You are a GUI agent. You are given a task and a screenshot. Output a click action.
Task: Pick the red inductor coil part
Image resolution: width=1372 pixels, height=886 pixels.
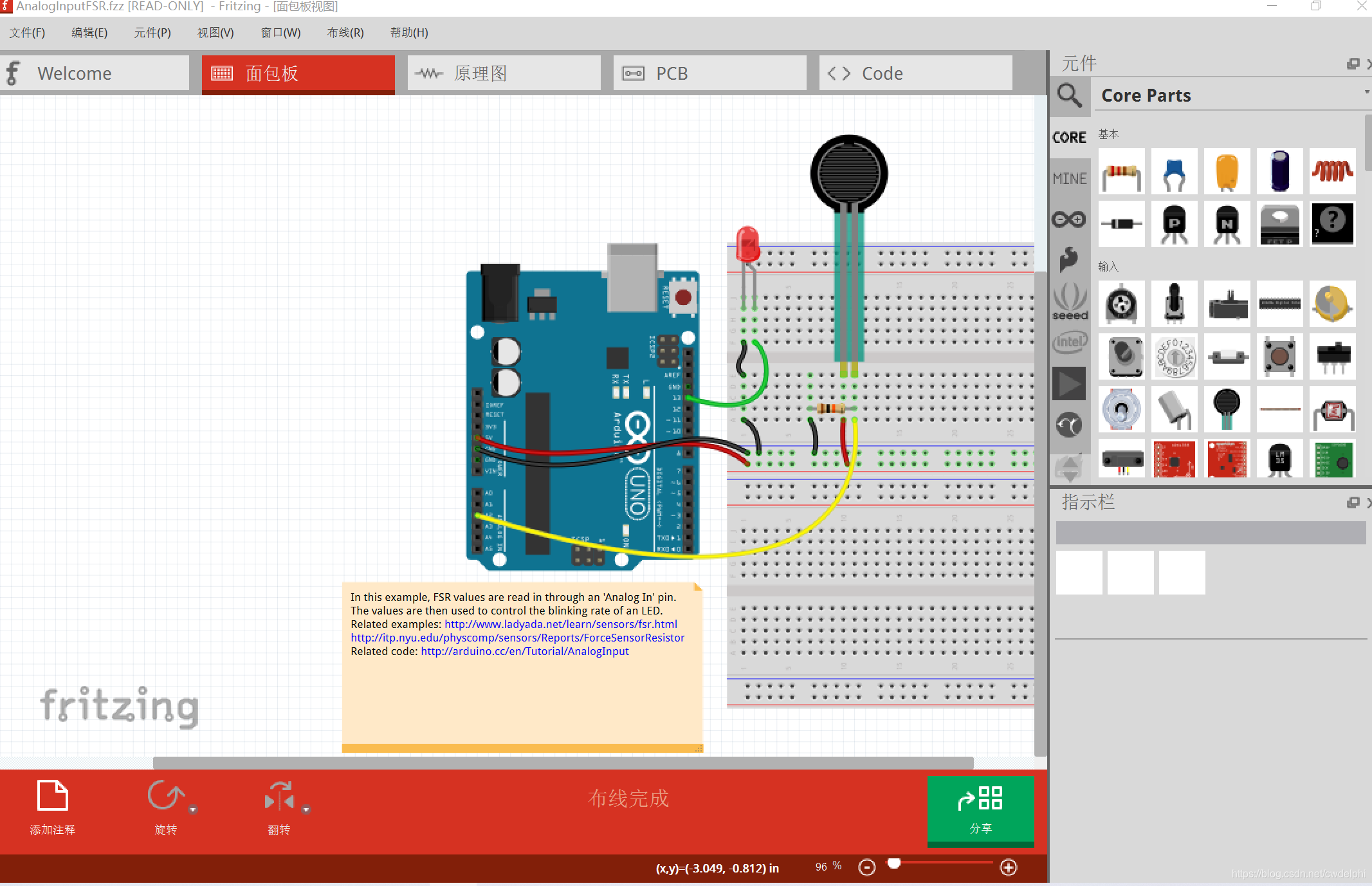pyautogui.click(x=1332, y=171)
